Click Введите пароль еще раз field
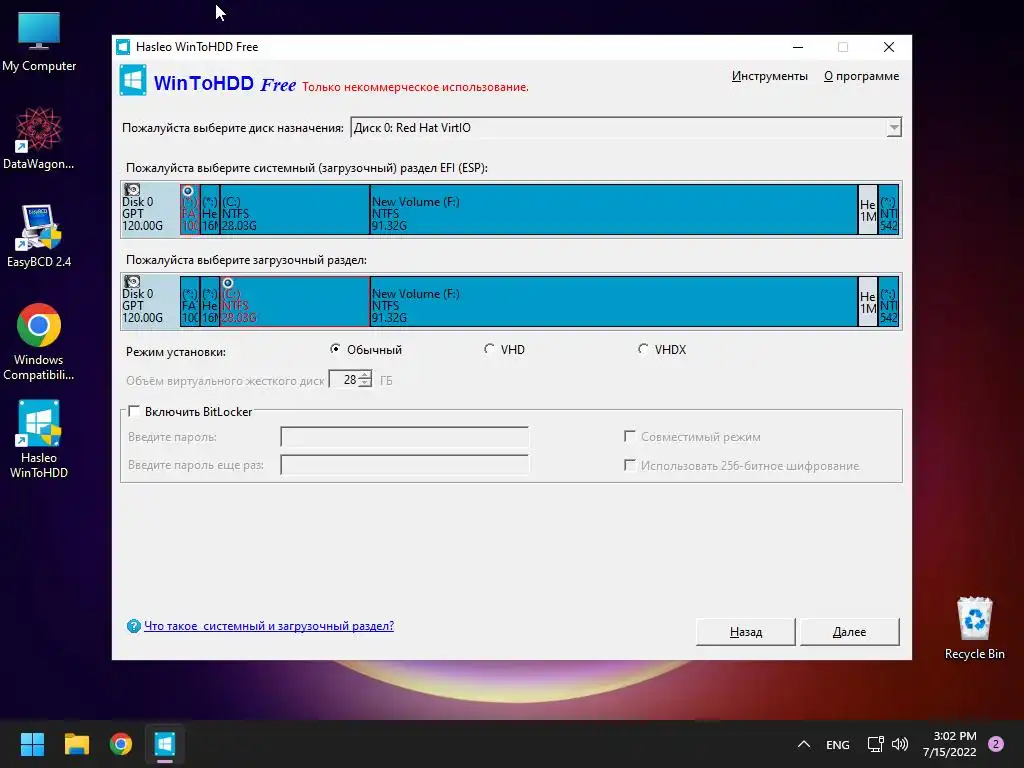The image size is (1024, 768). (404, 465)
